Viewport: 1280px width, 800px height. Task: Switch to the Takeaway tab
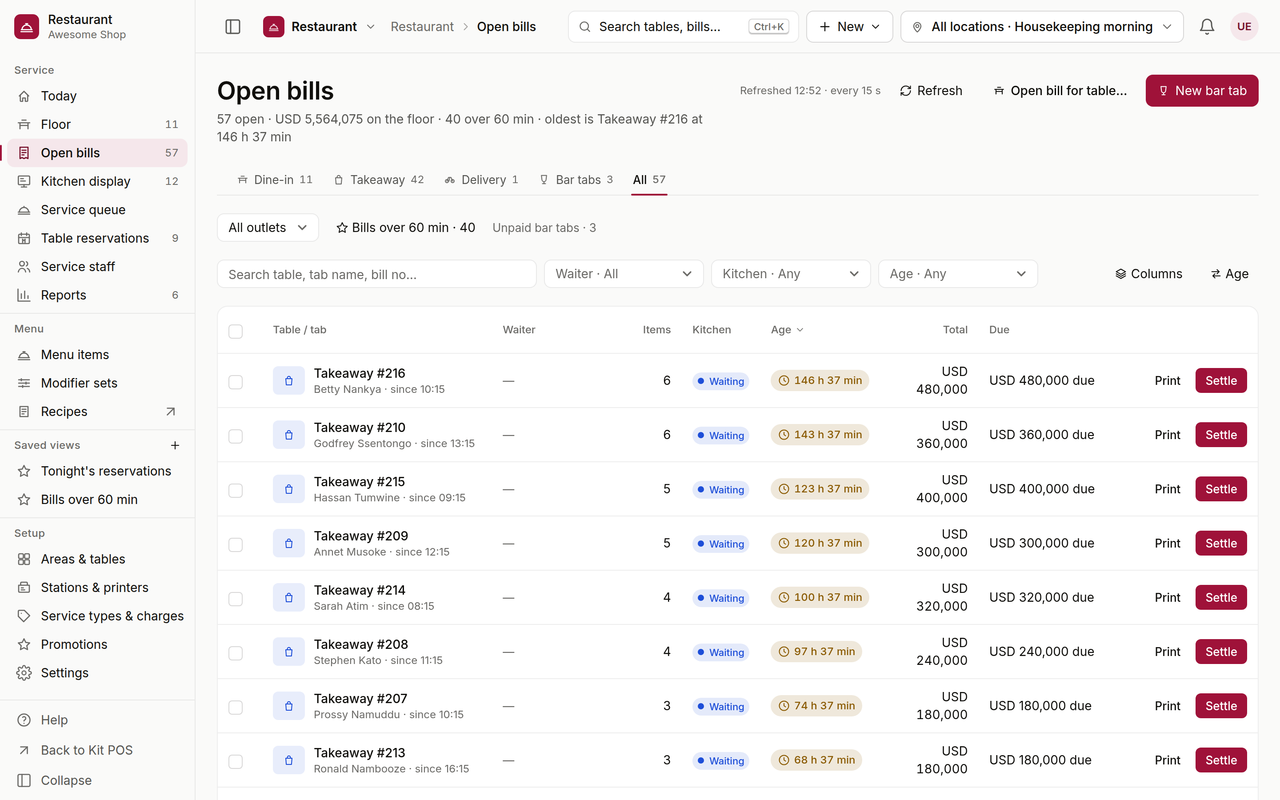tap(379, 180)
